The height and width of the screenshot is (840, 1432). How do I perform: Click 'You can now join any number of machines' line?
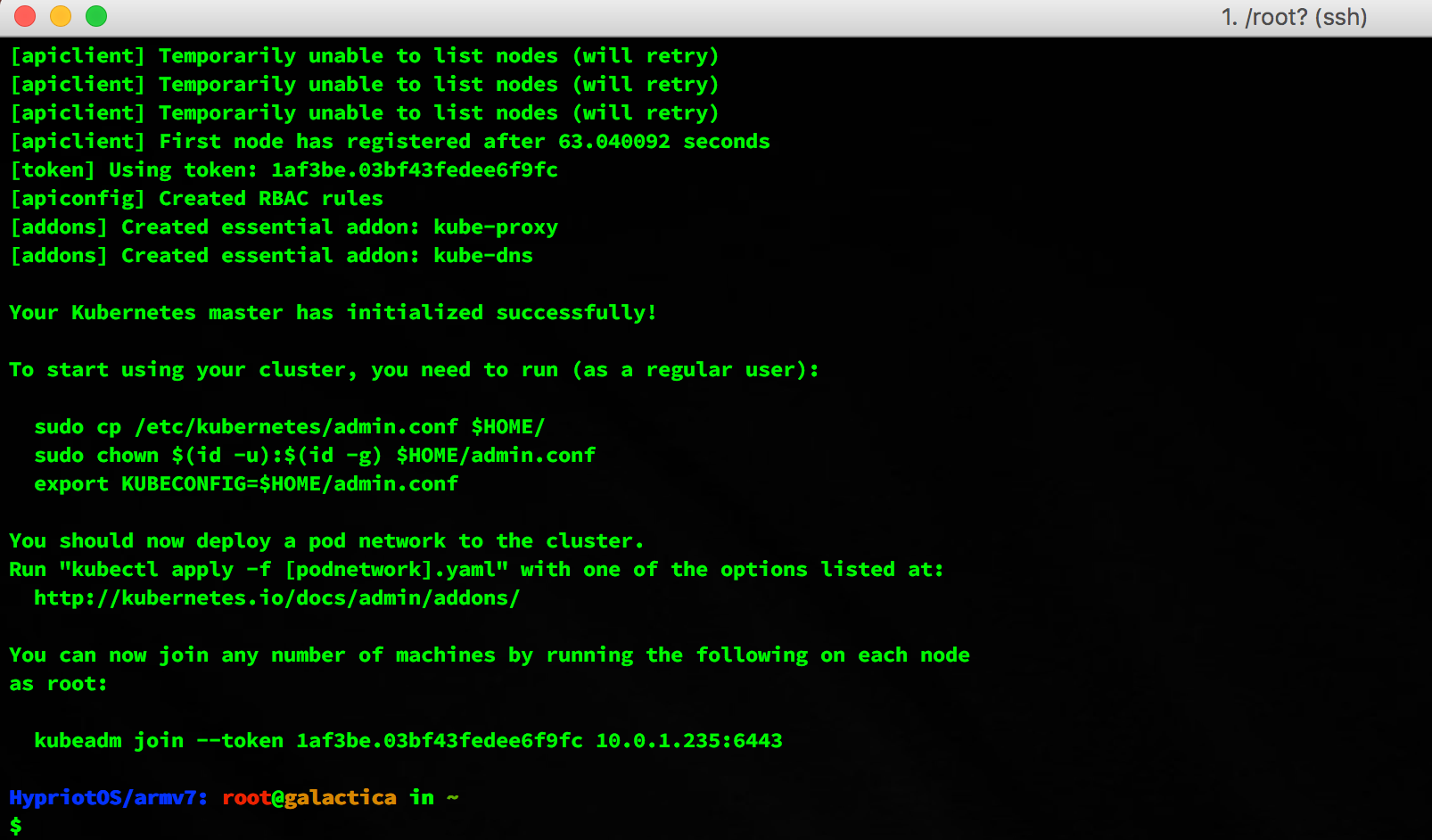490,655
